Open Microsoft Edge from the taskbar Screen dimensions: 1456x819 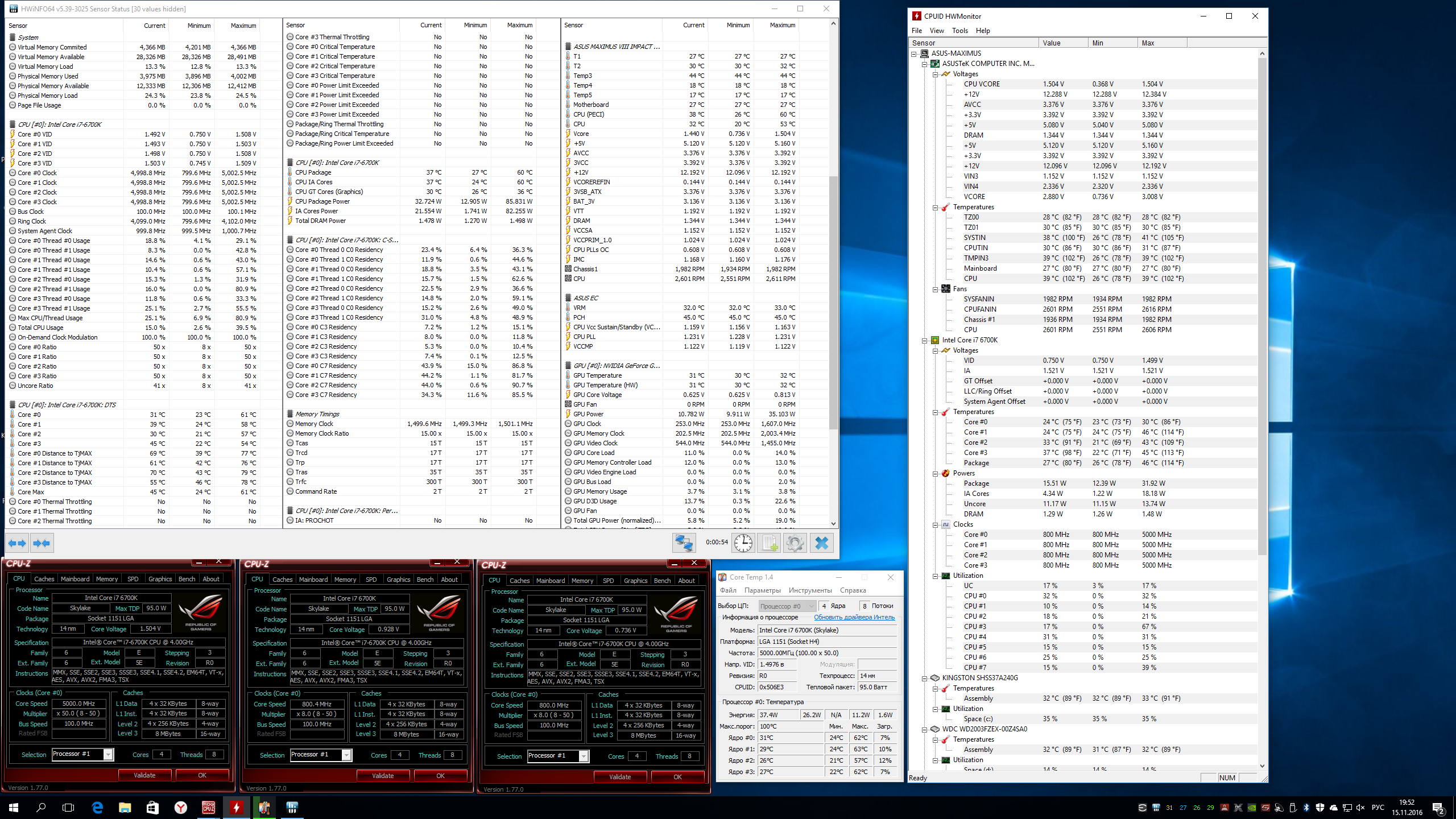point(97,807)
